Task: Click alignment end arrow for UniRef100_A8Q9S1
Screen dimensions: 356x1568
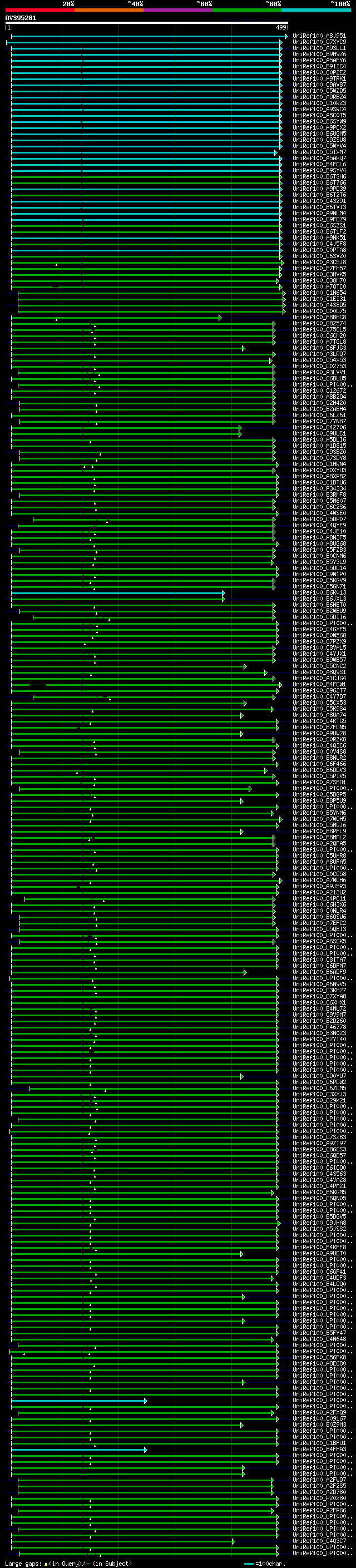Action: pyautogui.click(x=266, y=672)
